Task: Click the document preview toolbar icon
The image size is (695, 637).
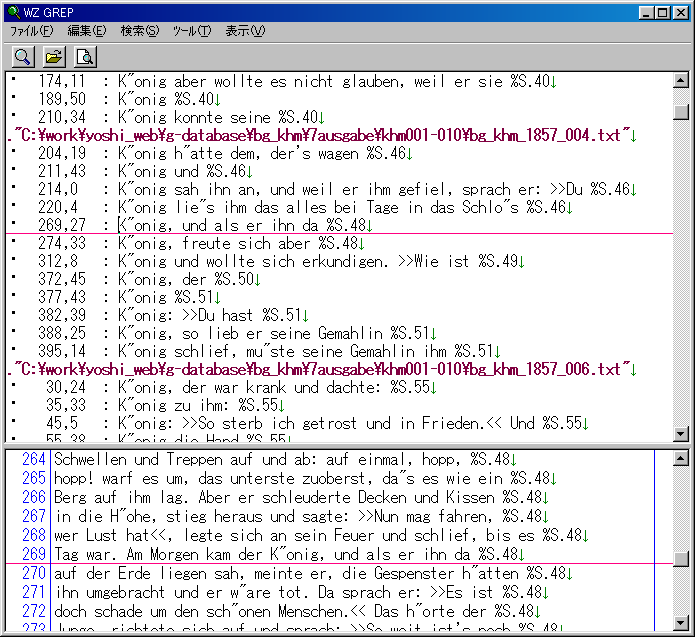Action: (85, 57)
